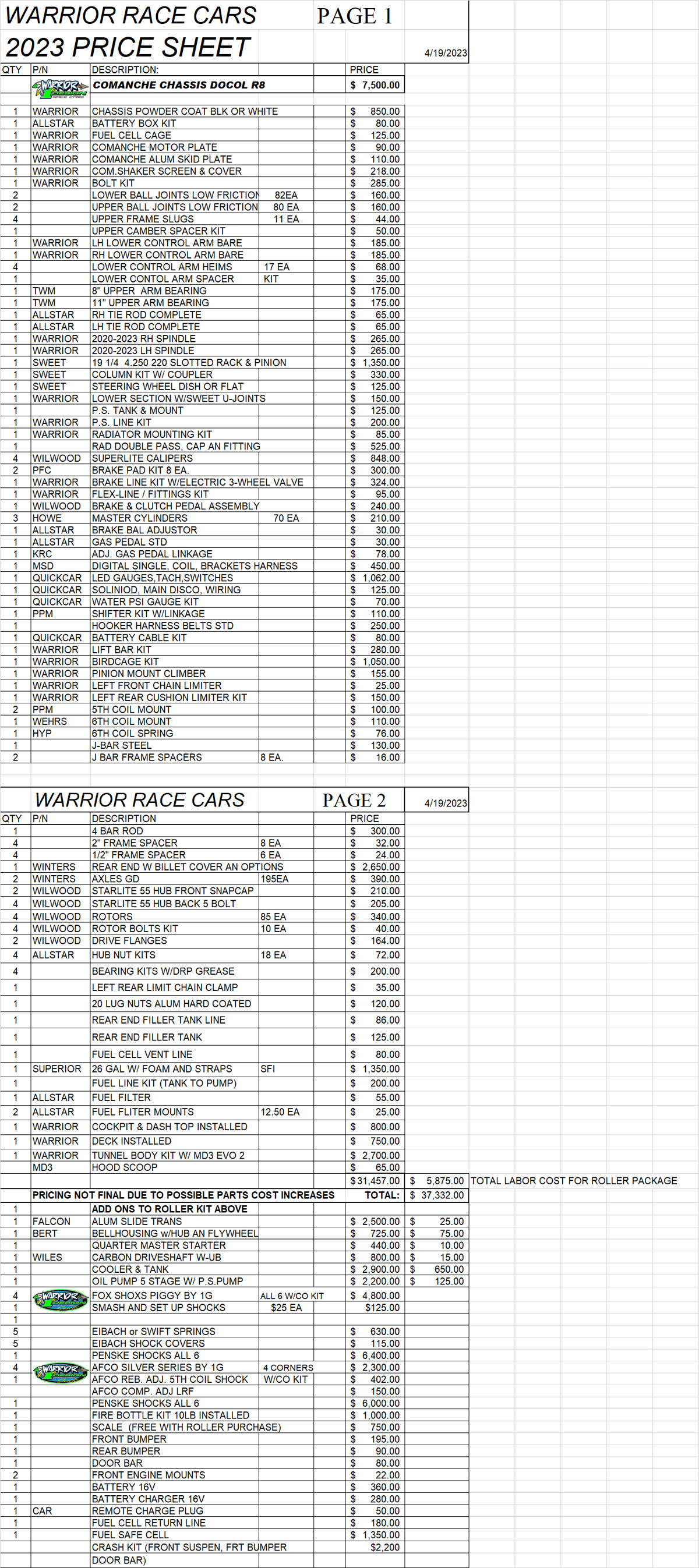Select the $31,457.00 subtotal cell
Image resolution: width=699 pixels, height=1568 pixels.
click(x=375, y=1180)
